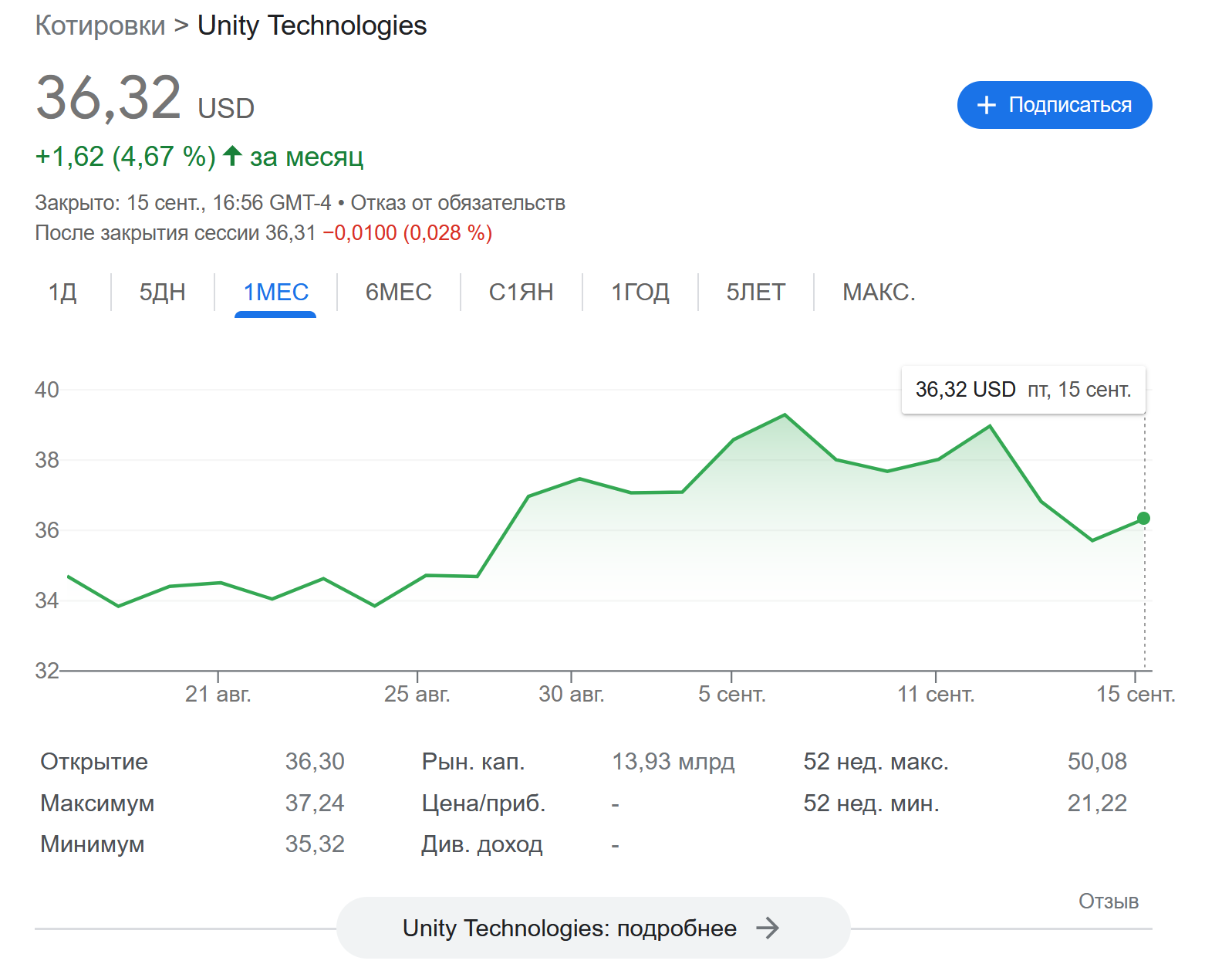Click the 21 авг. axis label
The height and width of the screenshot is (964, 1232).
point(218,694)
